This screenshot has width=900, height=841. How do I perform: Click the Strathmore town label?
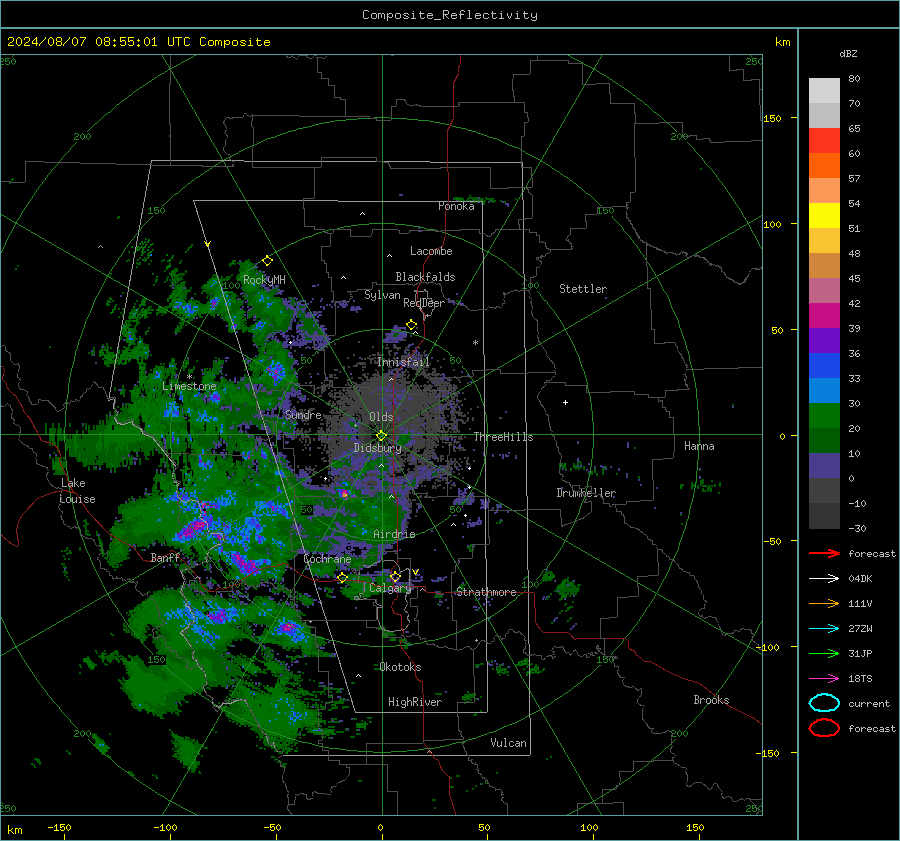click(487, 592)
